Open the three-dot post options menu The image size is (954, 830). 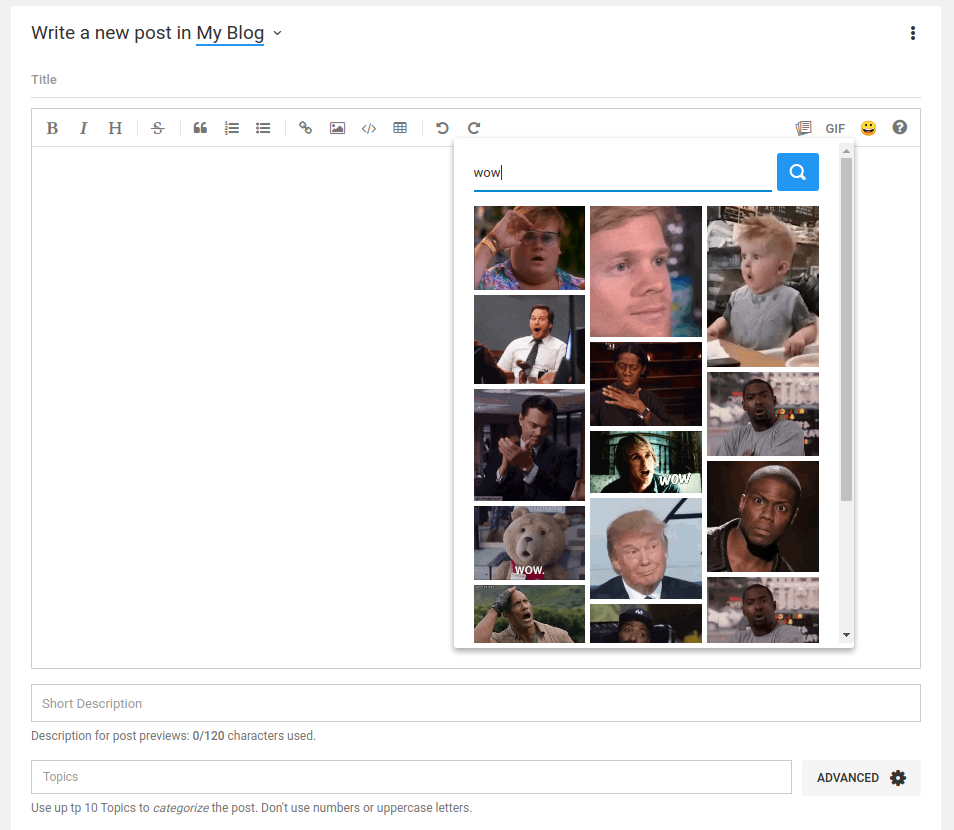tap(913, 33)
